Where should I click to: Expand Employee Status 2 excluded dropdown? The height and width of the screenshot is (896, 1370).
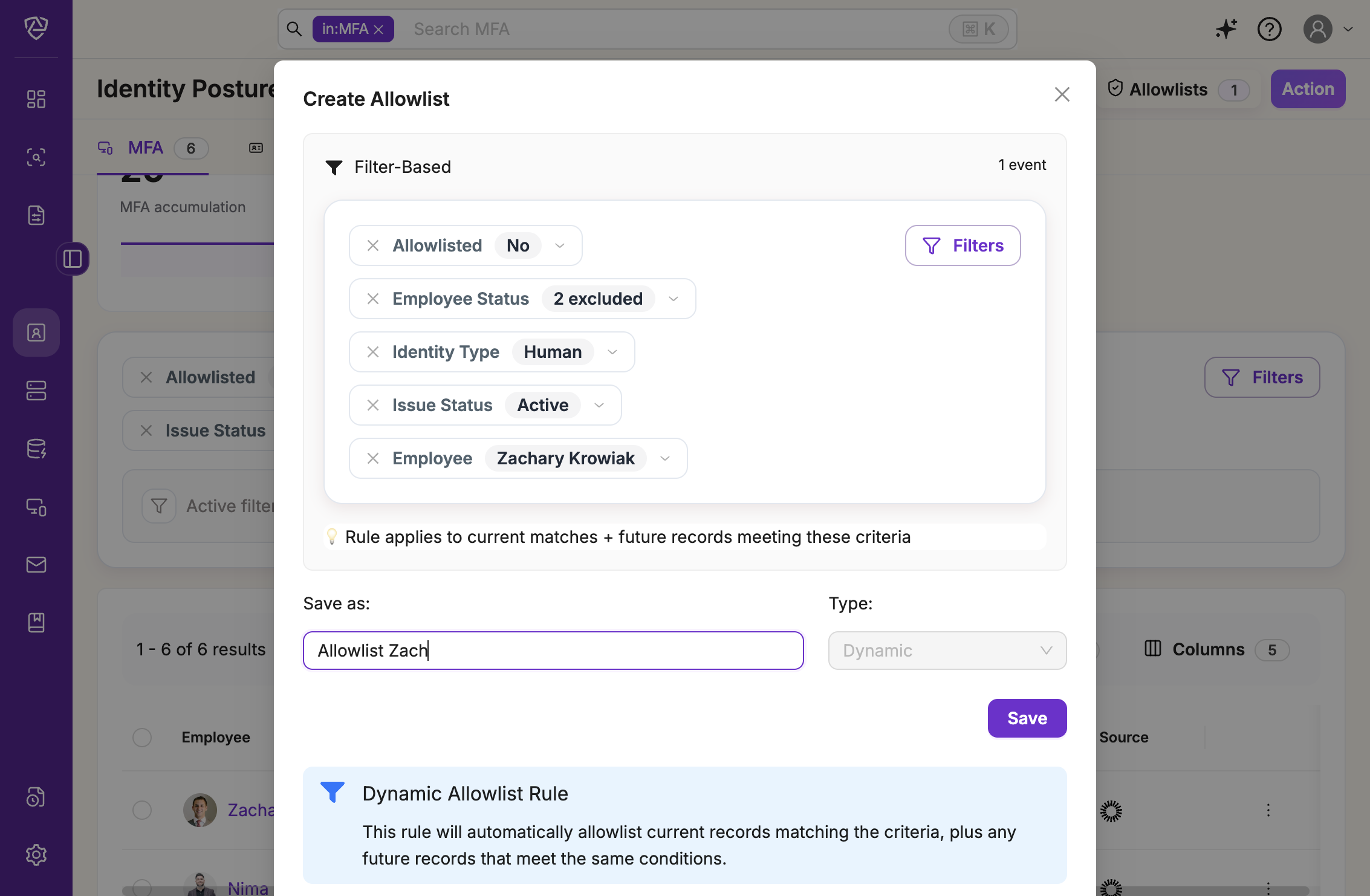674,299
